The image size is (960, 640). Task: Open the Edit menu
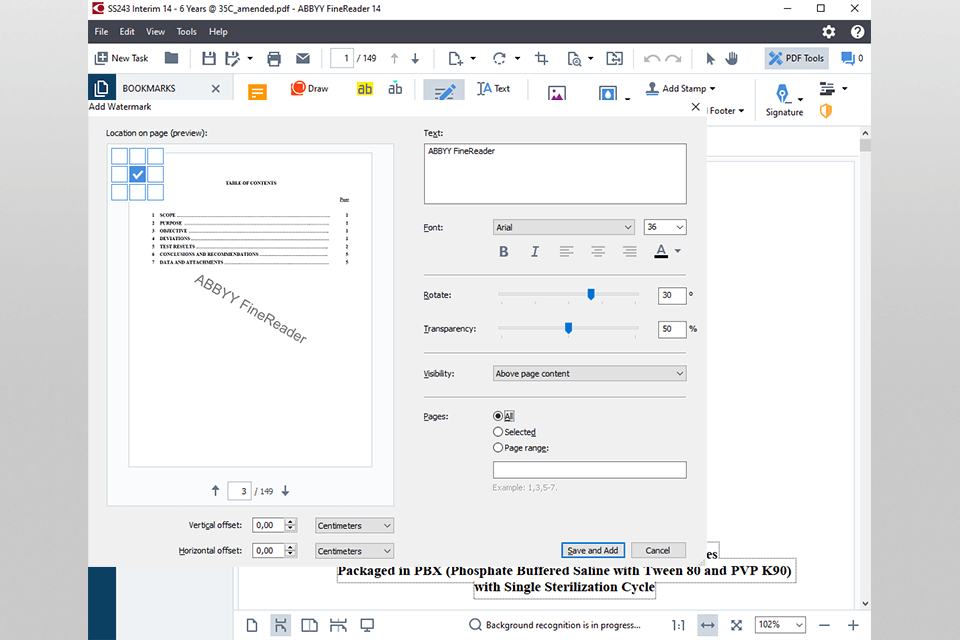(x=127, y=32)
